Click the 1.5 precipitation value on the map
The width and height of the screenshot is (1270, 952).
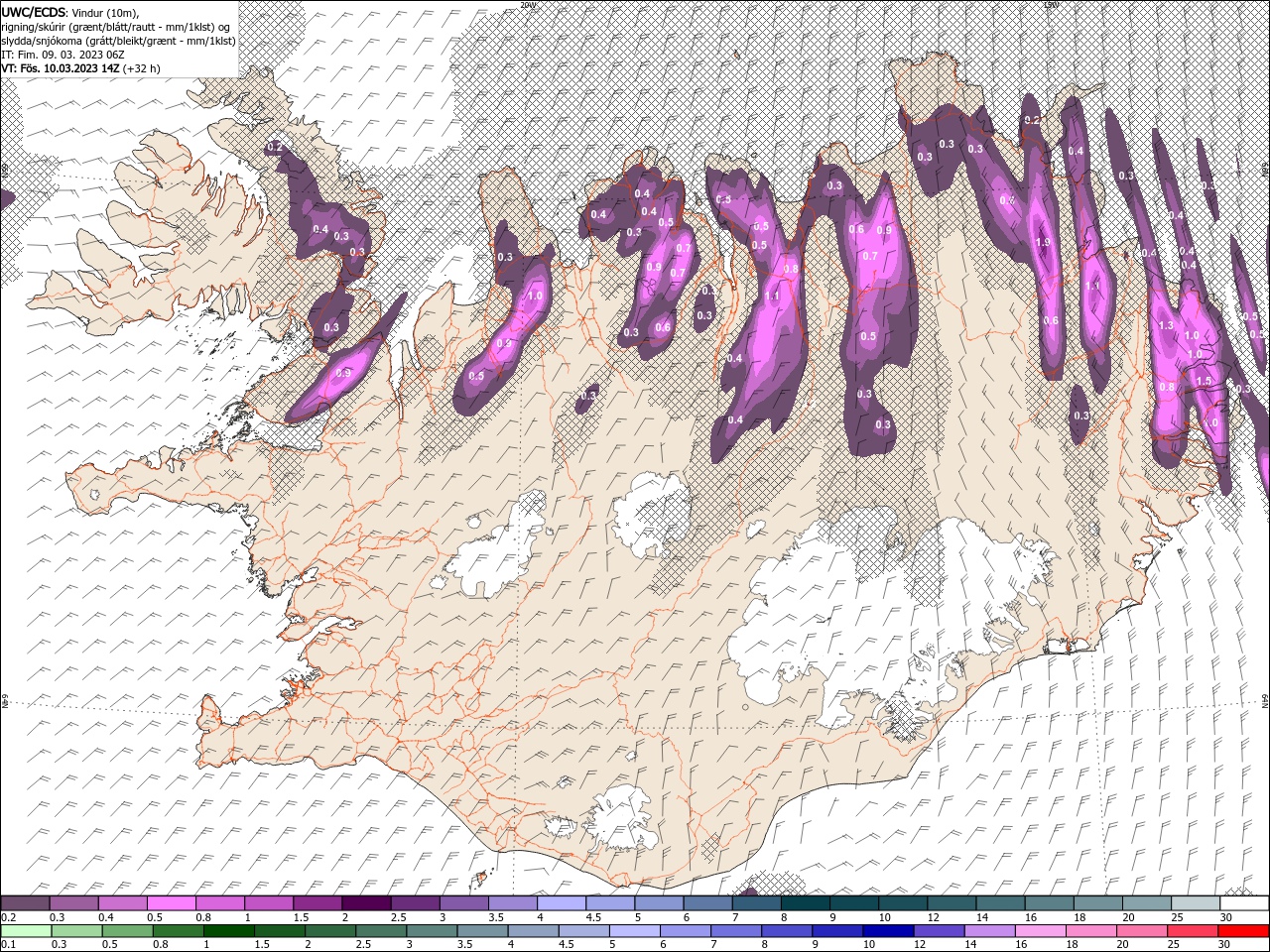(x=1204, y=381)
